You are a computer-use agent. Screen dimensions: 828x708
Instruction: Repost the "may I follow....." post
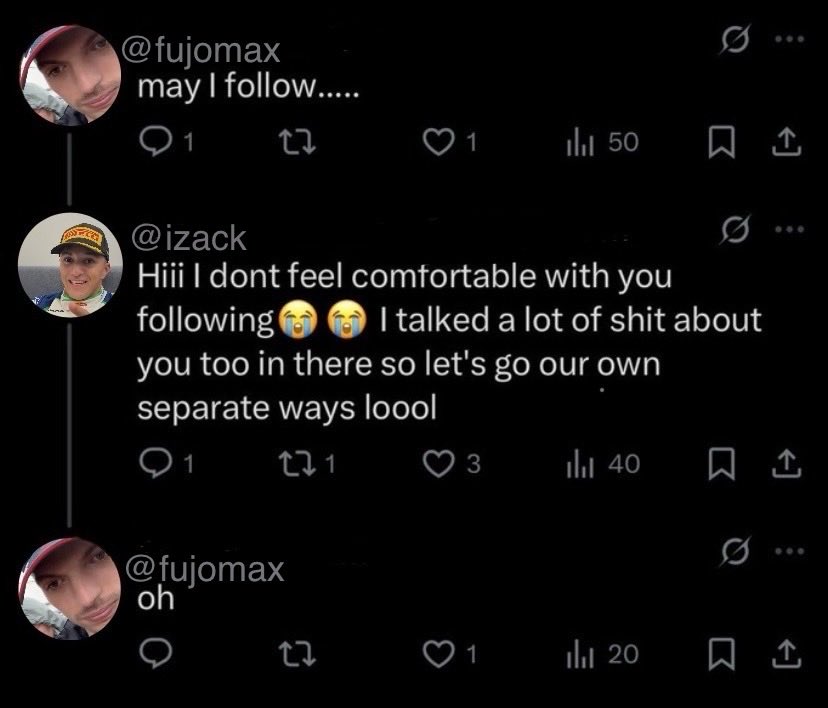297,142
